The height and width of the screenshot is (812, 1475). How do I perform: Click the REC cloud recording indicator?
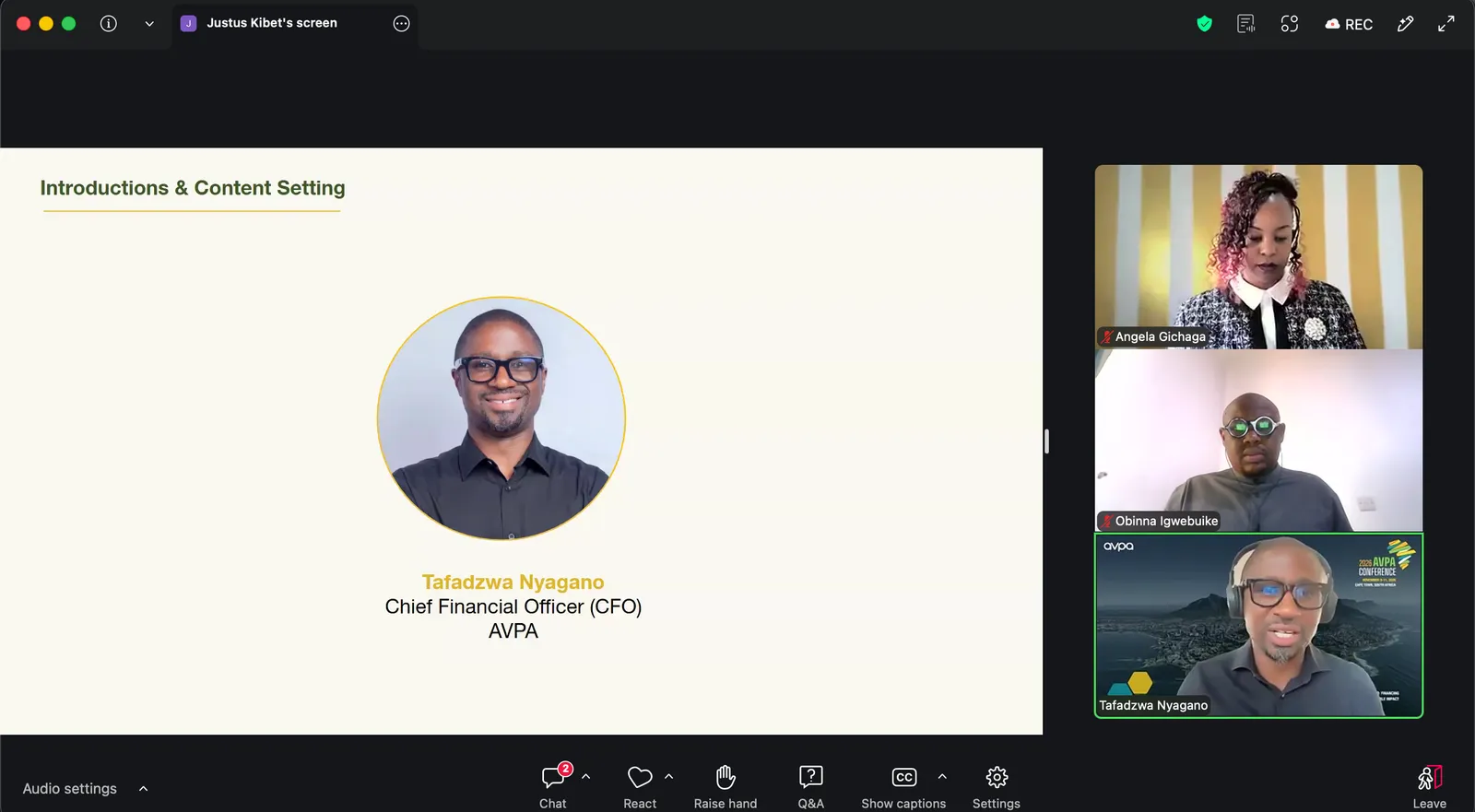pyautogui.click(x=1349, y=24)
